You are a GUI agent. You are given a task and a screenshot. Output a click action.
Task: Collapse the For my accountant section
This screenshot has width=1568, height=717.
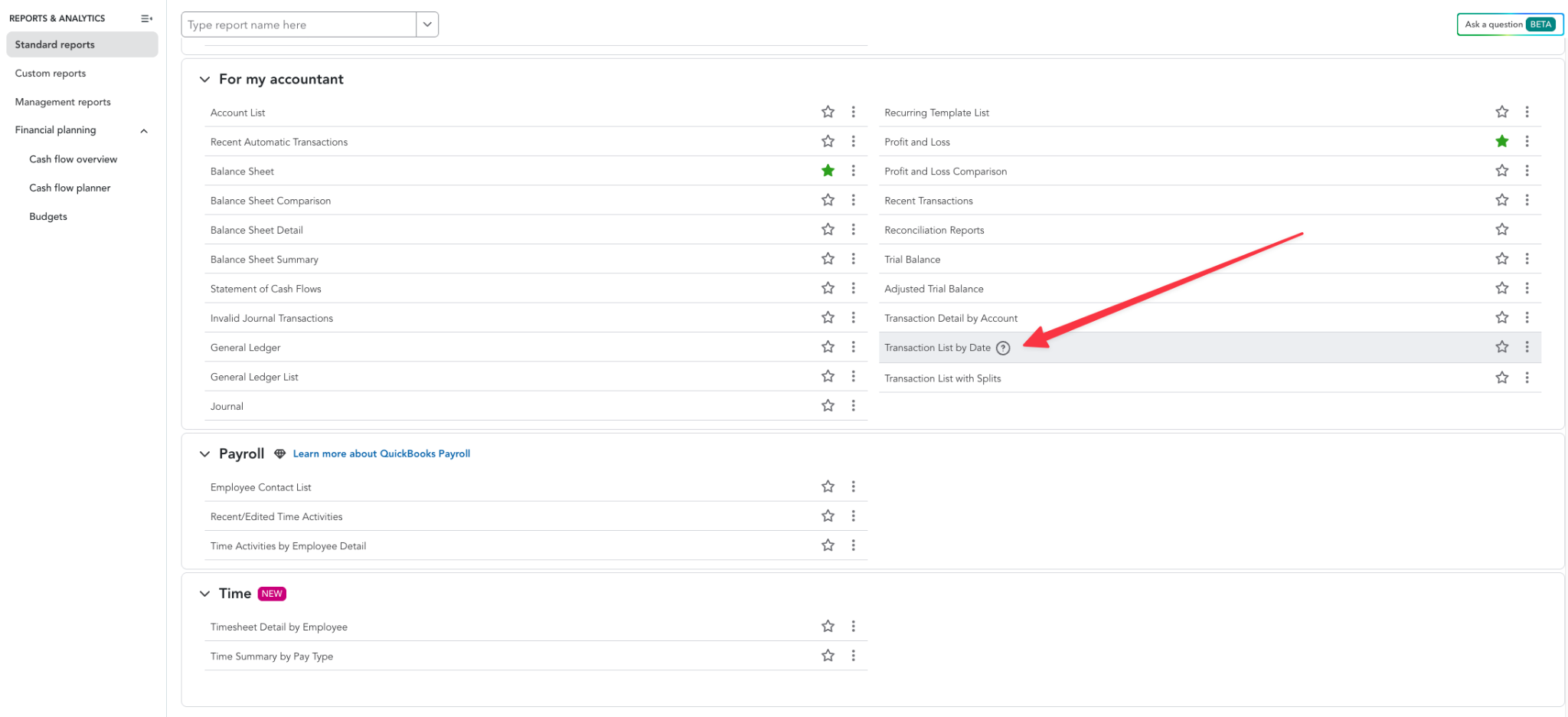point(204,80)
